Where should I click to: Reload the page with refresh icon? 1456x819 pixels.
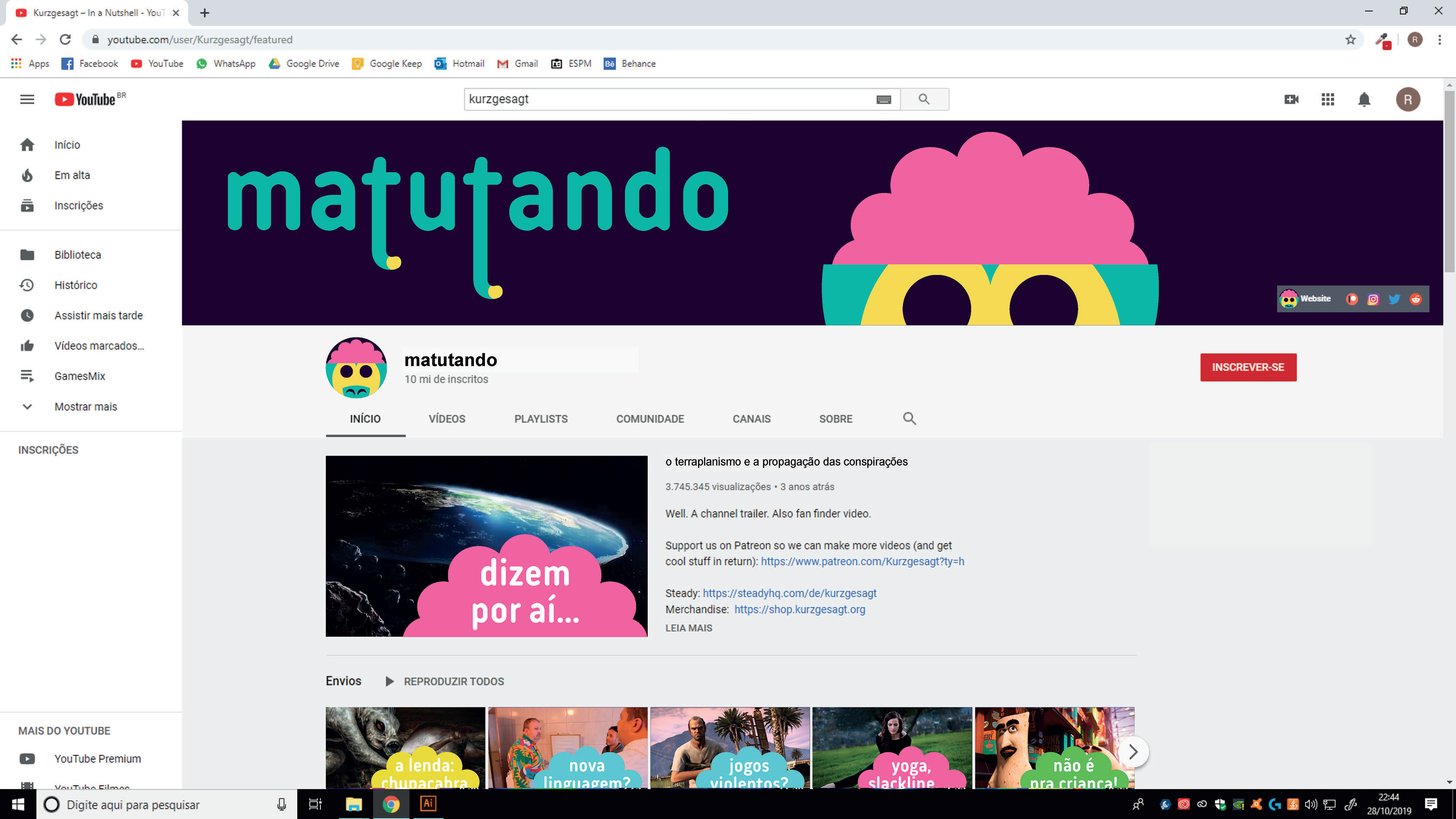[65, 39]
